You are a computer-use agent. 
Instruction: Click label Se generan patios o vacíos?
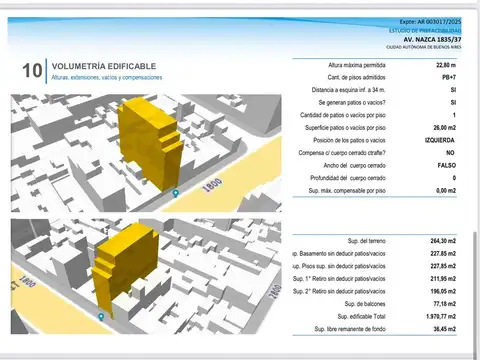[352, 103]
